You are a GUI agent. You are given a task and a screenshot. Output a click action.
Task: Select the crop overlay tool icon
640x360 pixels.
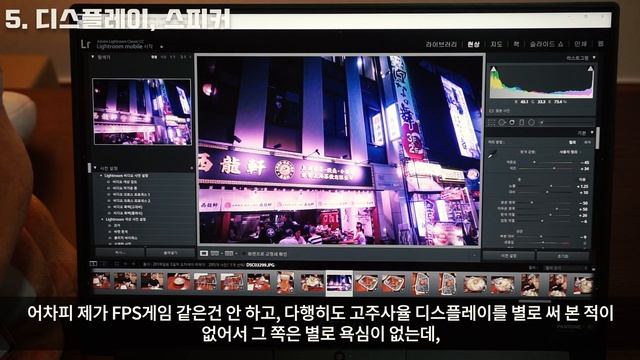point(492,122)
